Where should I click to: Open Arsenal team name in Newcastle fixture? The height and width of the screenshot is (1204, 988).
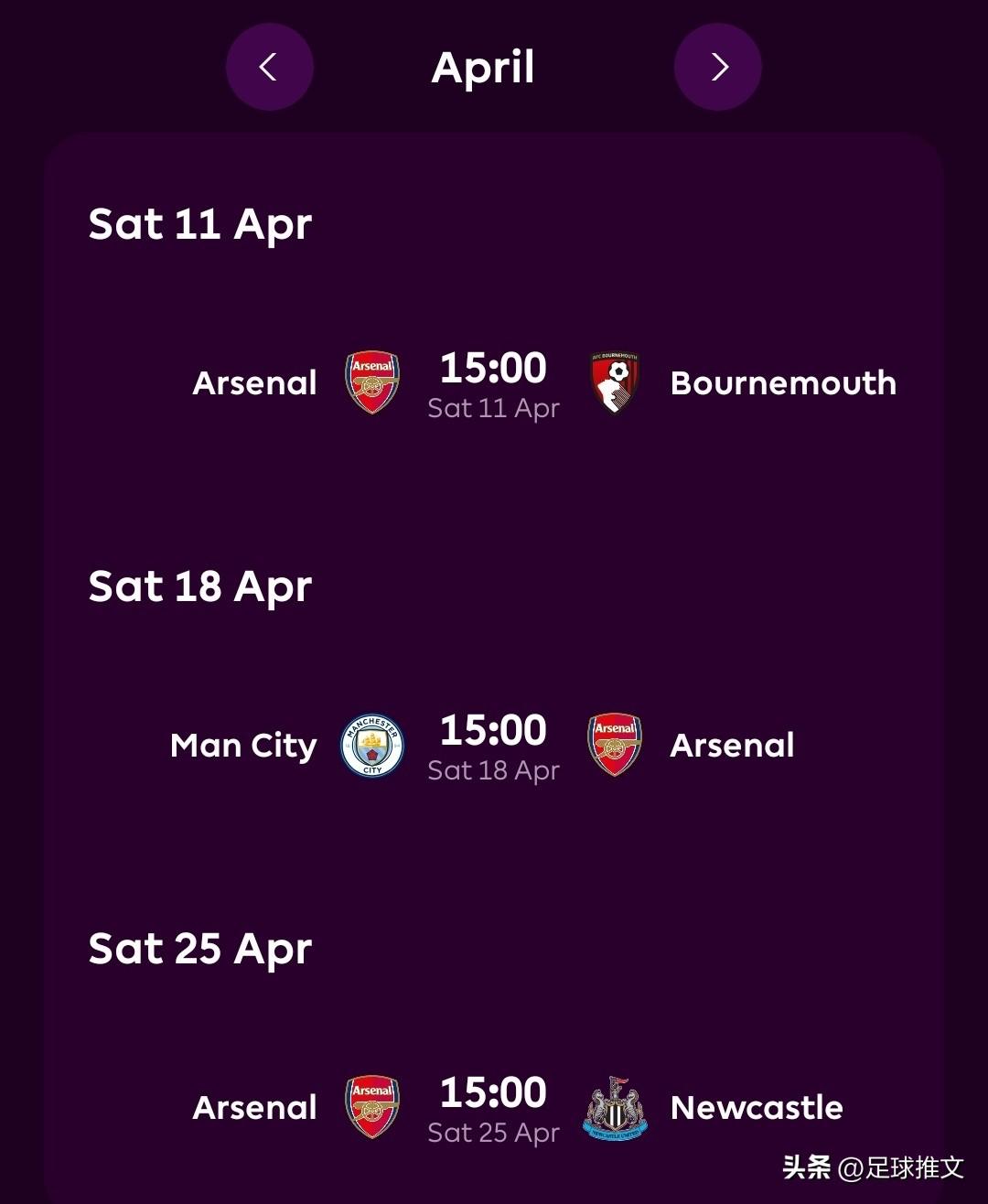(x=254, y=1108)
